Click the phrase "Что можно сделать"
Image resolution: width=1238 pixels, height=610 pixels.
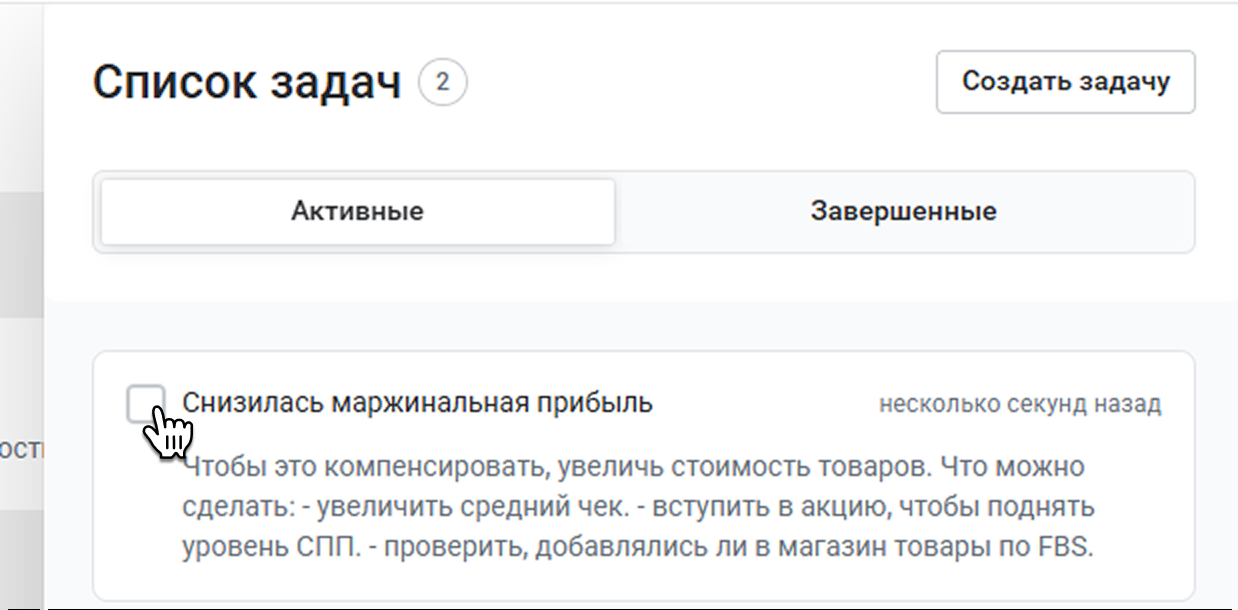pos(989,467)
